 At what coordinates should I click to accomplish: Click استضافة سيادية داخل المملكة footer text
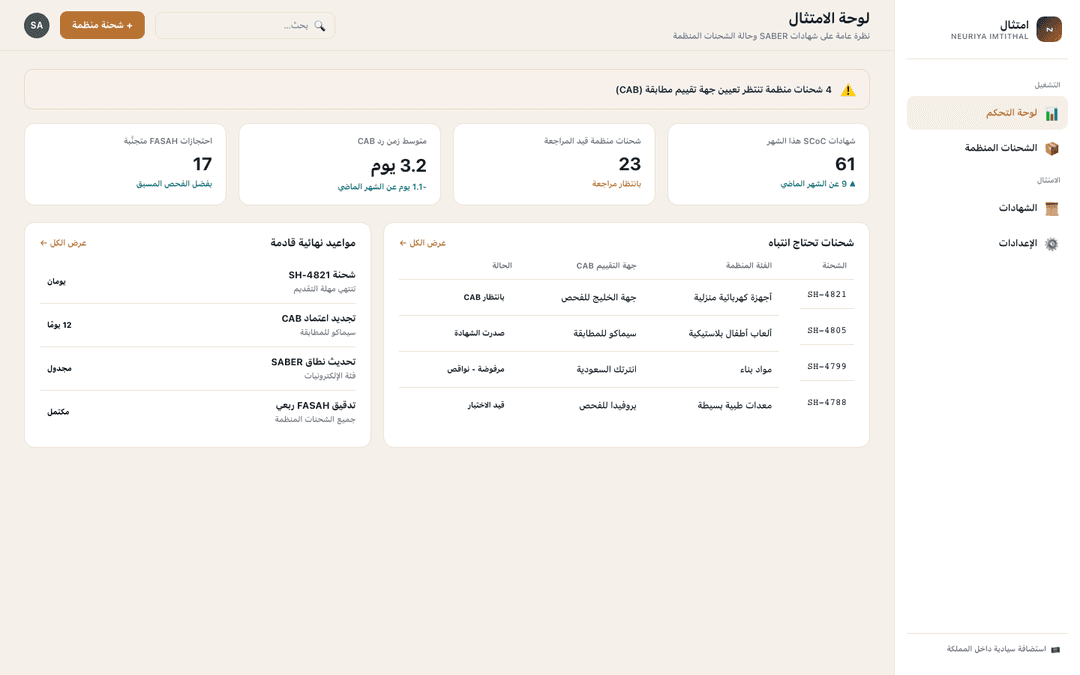(x=996, y=650)
